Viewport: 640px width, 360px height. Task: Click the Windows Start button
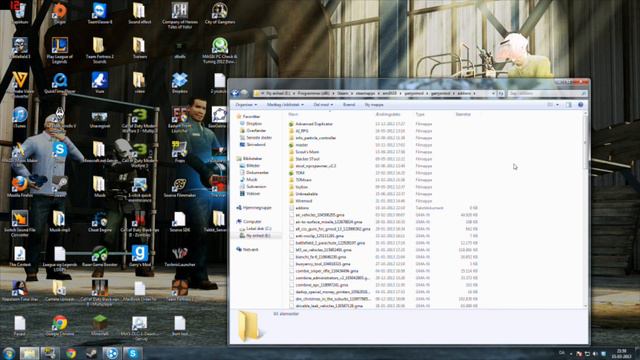(x=9, y=353)
